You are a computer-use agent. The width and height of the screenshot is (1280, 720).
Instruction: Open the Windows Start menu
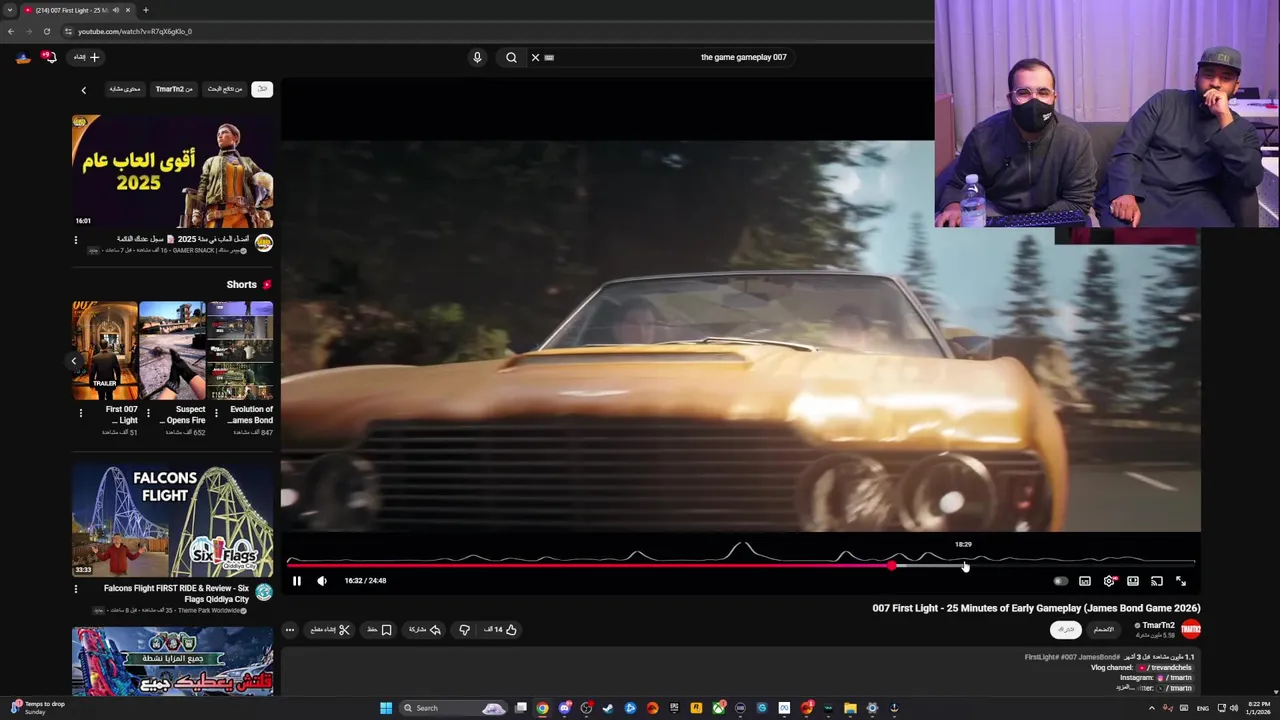pos(386,708)
